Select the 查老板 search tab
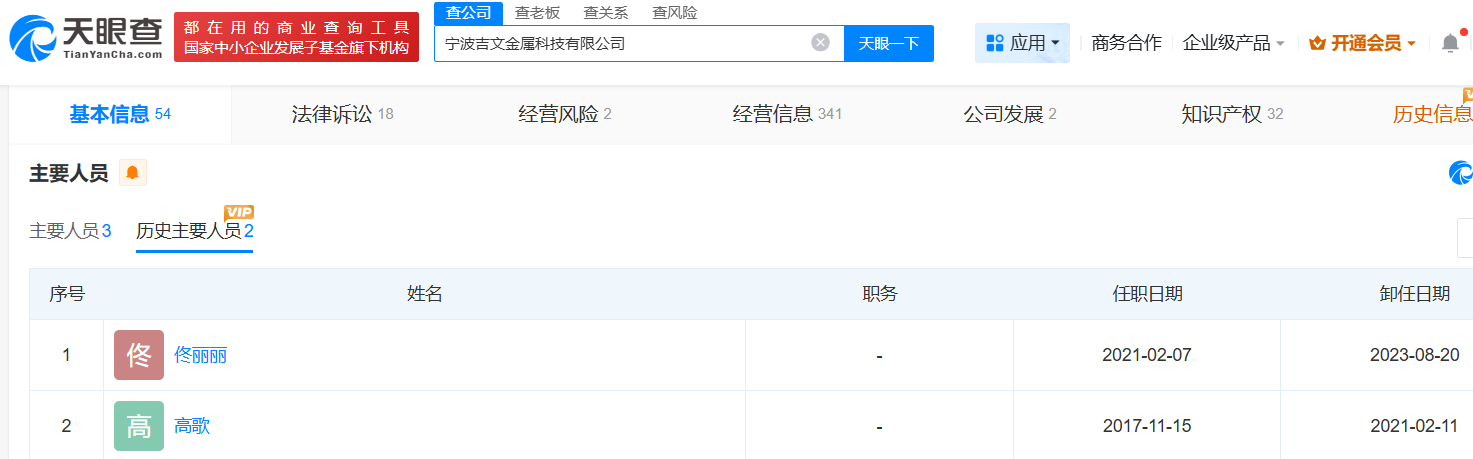The image size is (1473, 459). coord(537,13)
